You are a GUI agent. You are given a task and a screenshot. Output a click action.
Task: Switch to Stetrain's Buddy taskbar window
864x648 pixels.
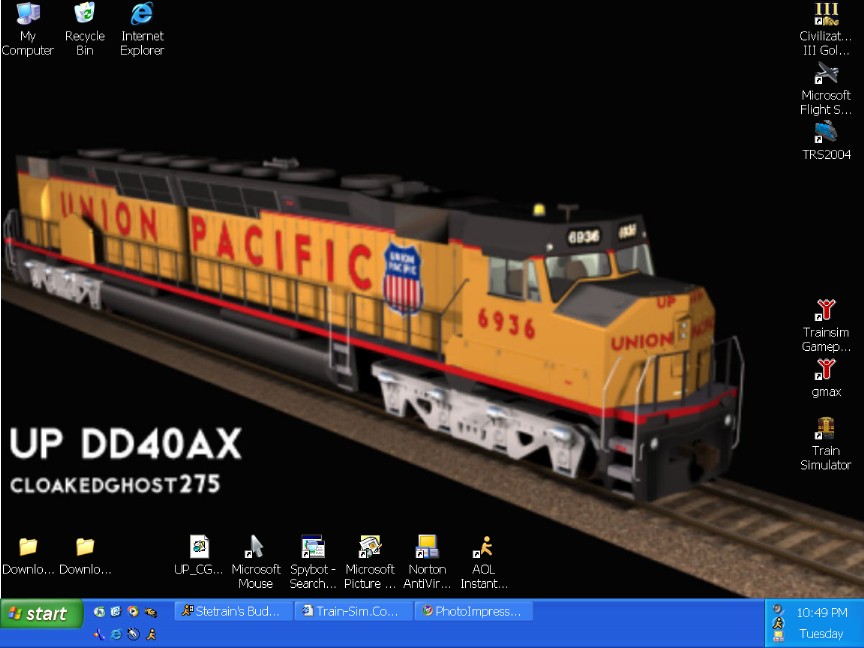tap(233, 611)
